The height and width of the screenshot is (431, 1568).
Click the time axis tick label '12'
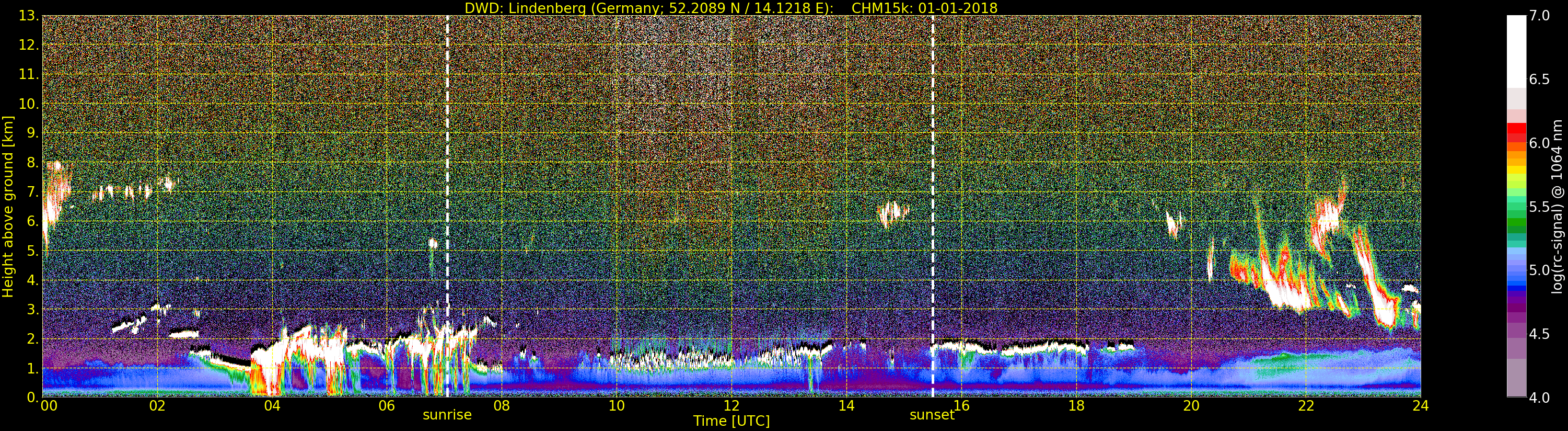(731, 406)
